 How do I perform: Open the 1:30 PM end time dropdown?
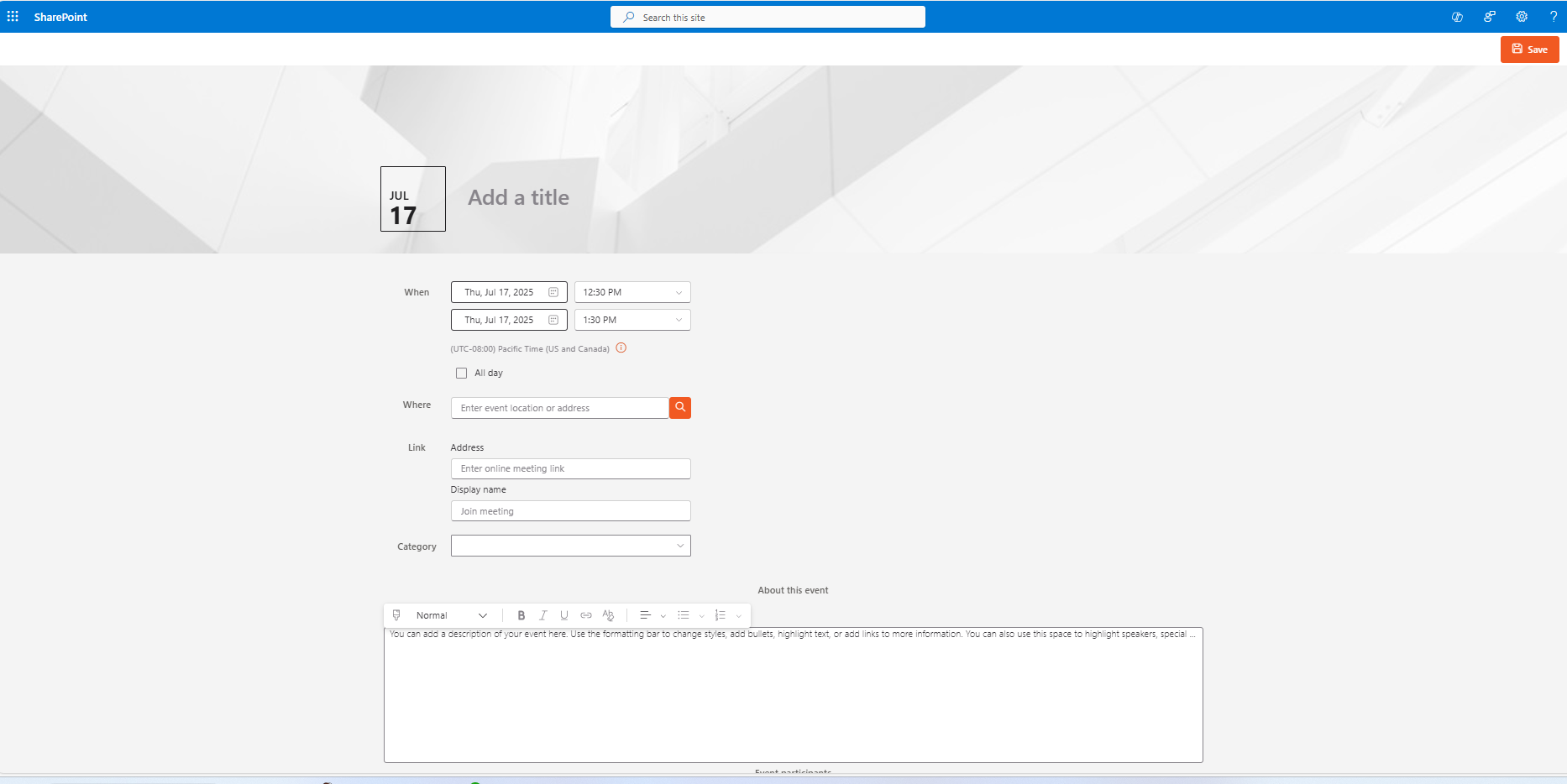tap(632, 320)
